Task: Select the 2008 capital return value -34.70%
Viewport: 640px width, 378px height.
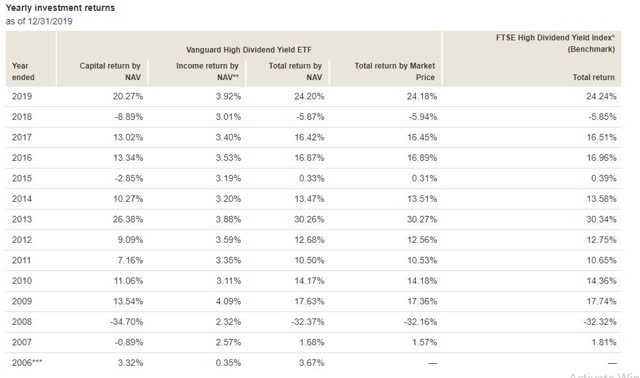Action: [127, 322]
